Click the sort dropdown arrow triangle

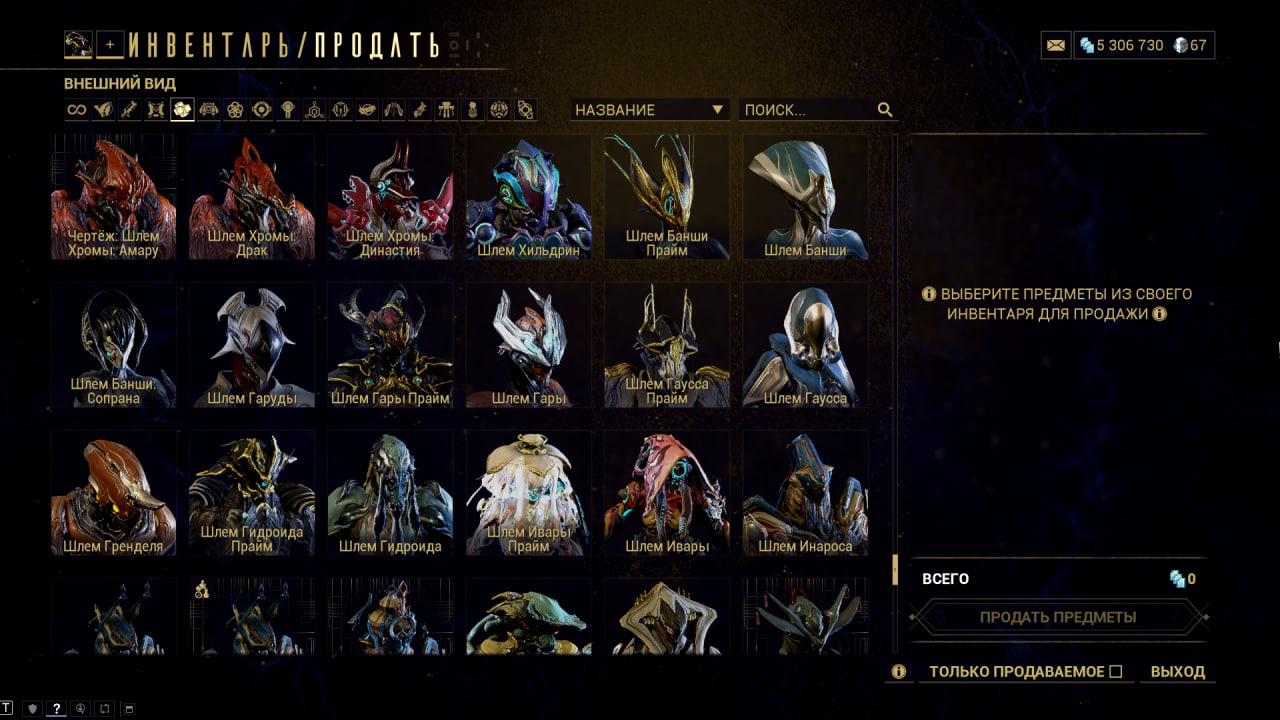pos(717,110)
